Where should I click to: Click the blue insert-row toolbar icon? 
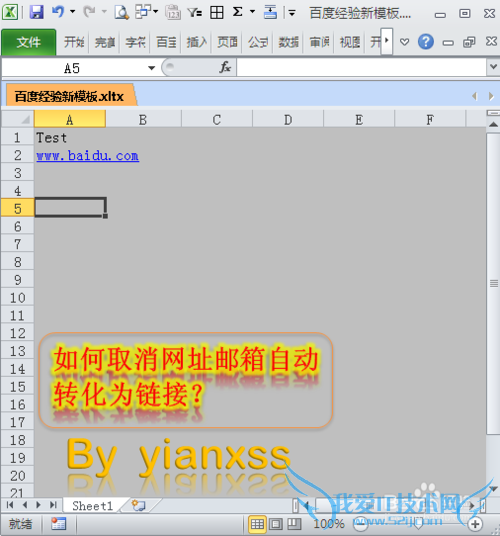(x=270, y=13)
